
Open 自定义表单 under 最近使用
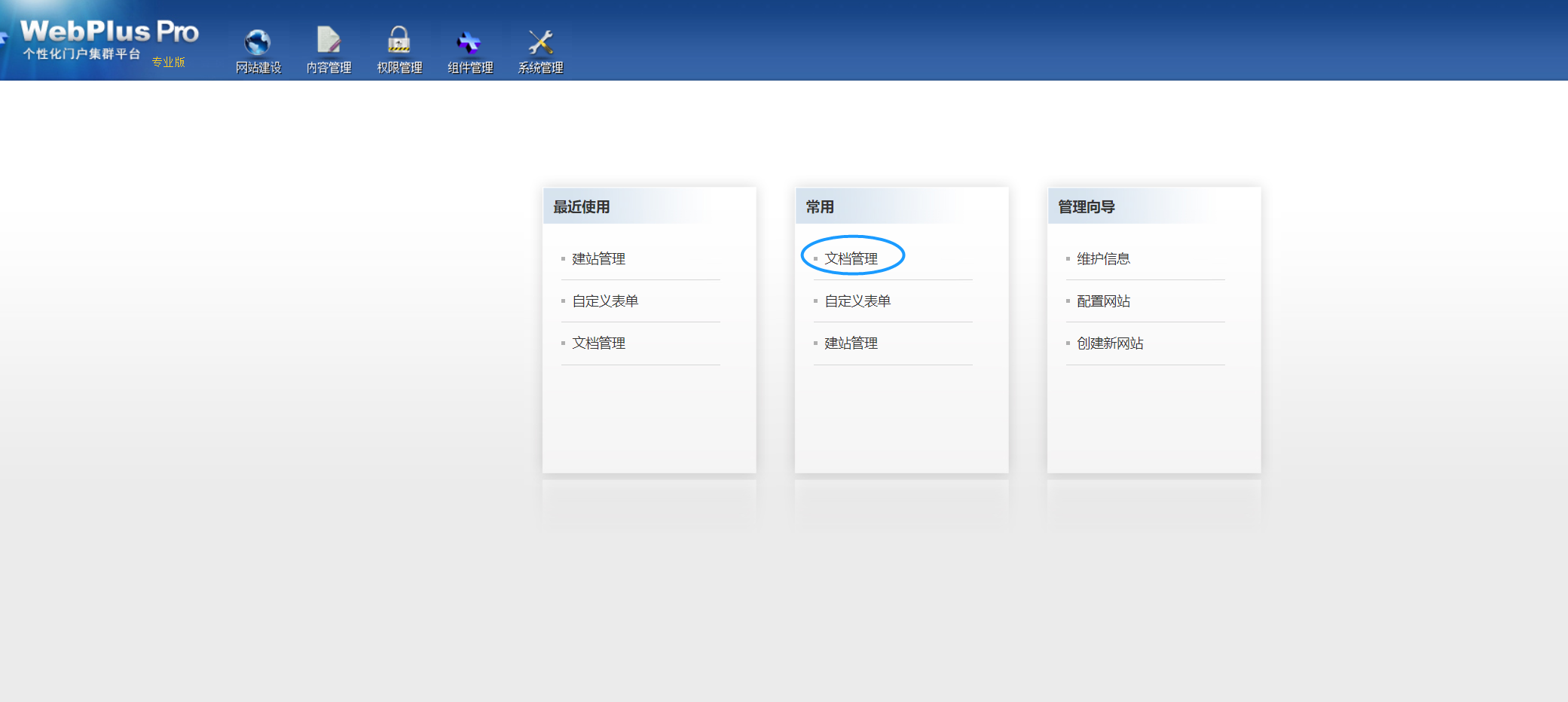[605, 301]
